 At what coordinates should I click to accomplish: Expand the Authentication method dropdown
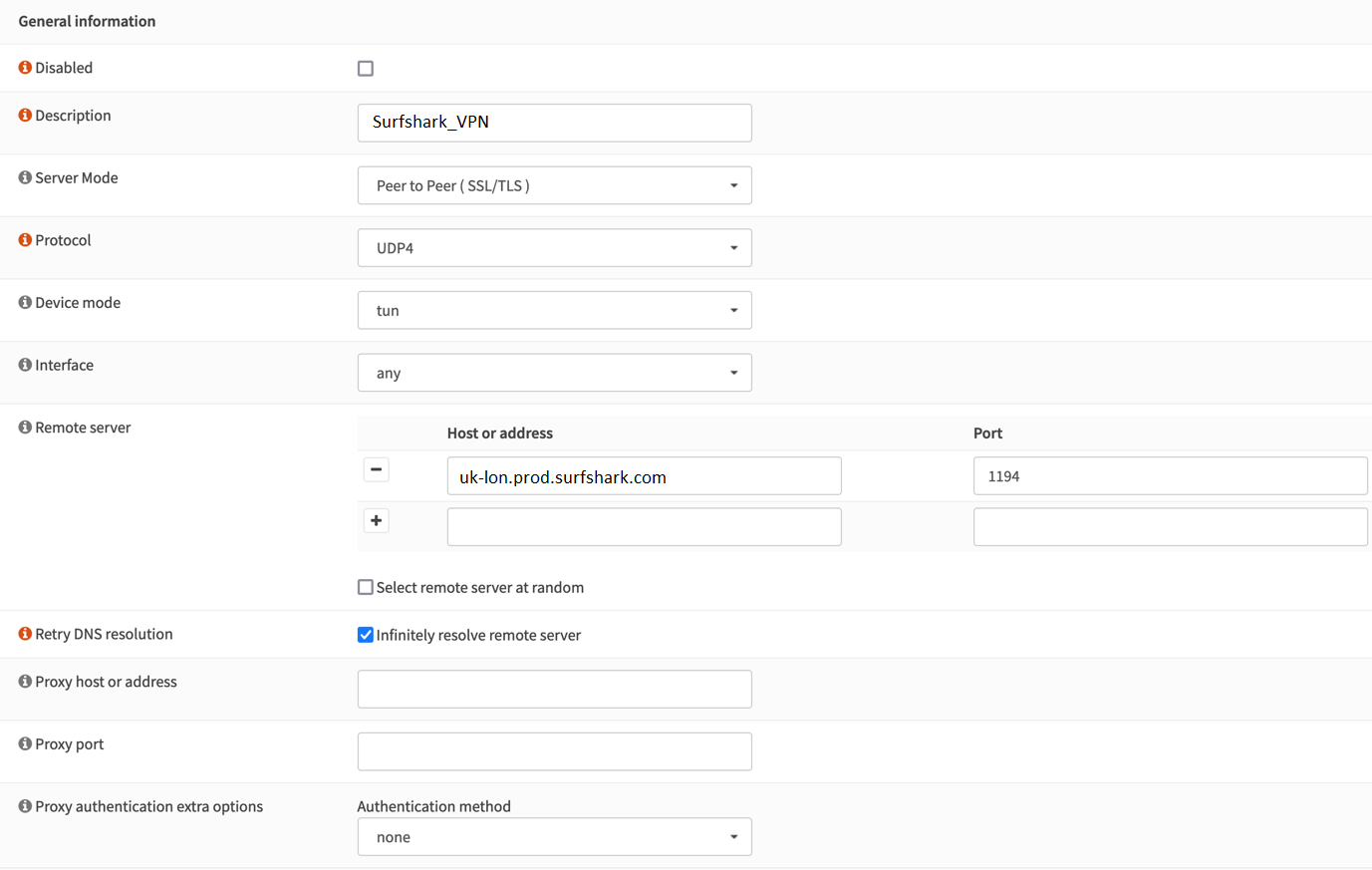coord(554,837)
